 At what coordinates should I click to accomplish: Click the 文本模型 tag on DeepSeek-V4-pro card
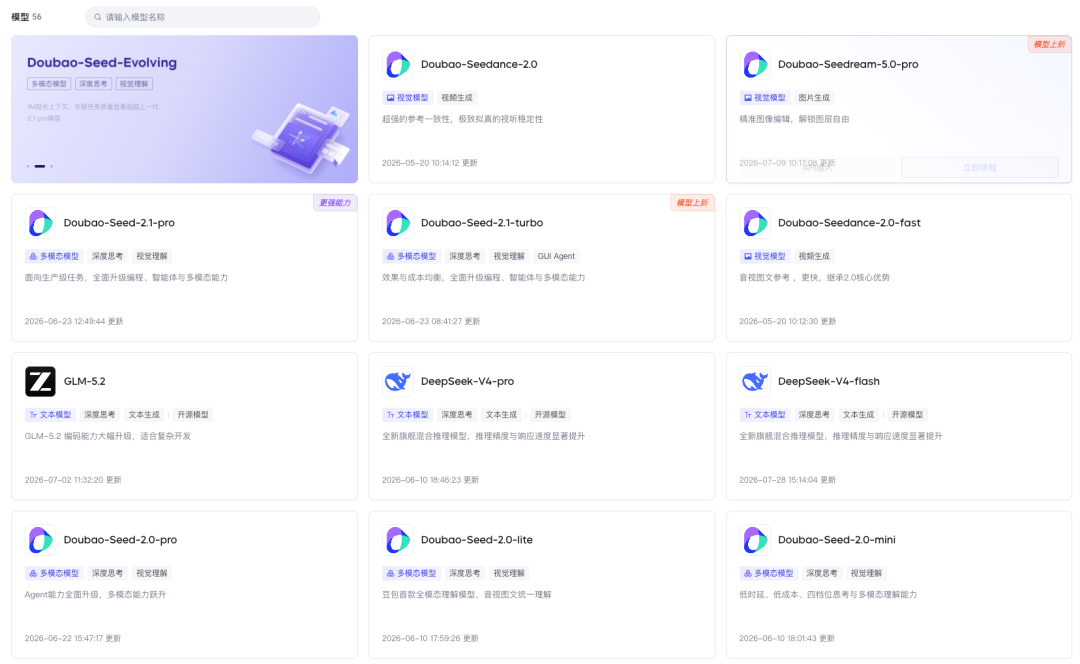pos(407,415)
